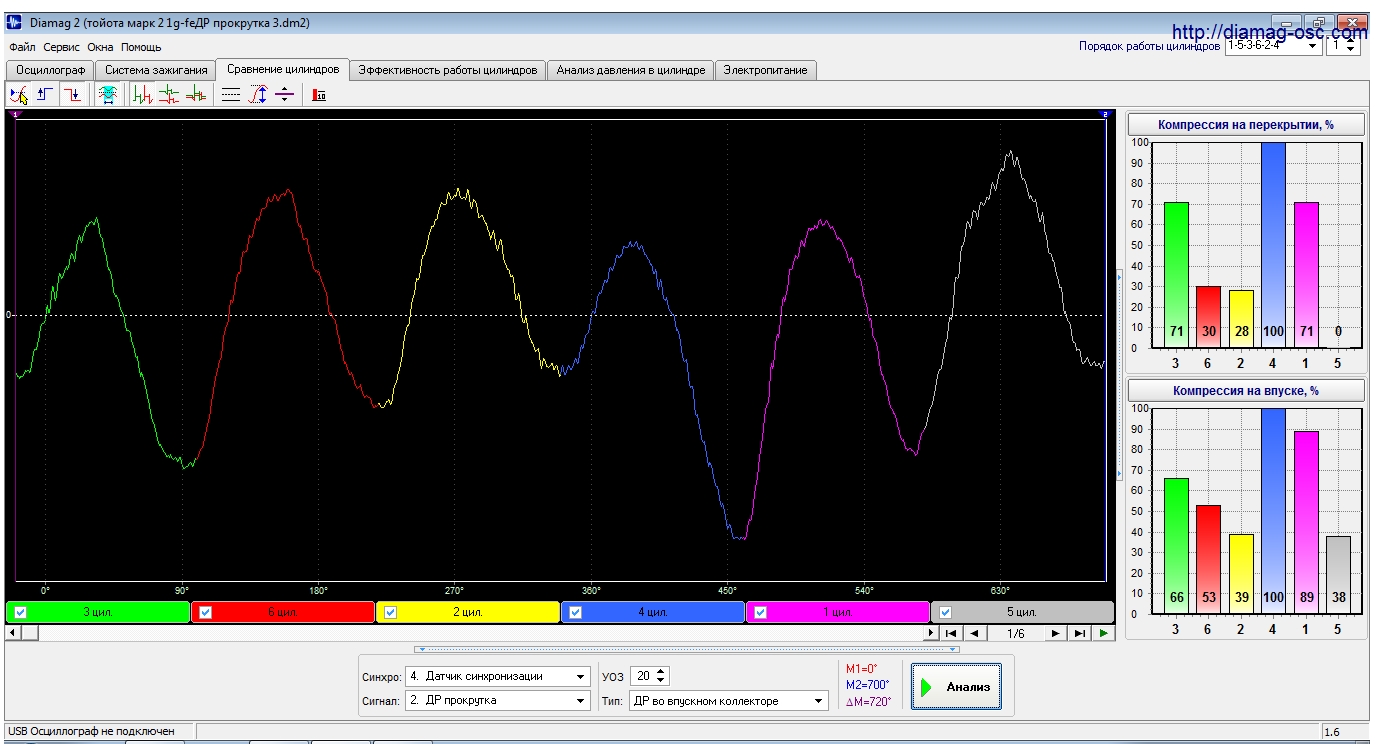Click M2=700° marker readout

tap(867, 685)
